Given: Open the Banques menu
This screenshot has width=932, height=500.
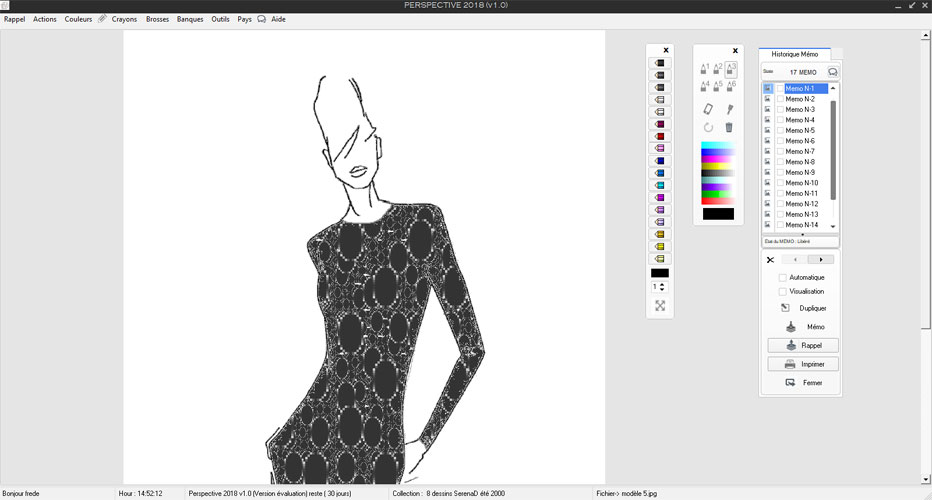Looking at the screenshot, I should tap(189, 19).
